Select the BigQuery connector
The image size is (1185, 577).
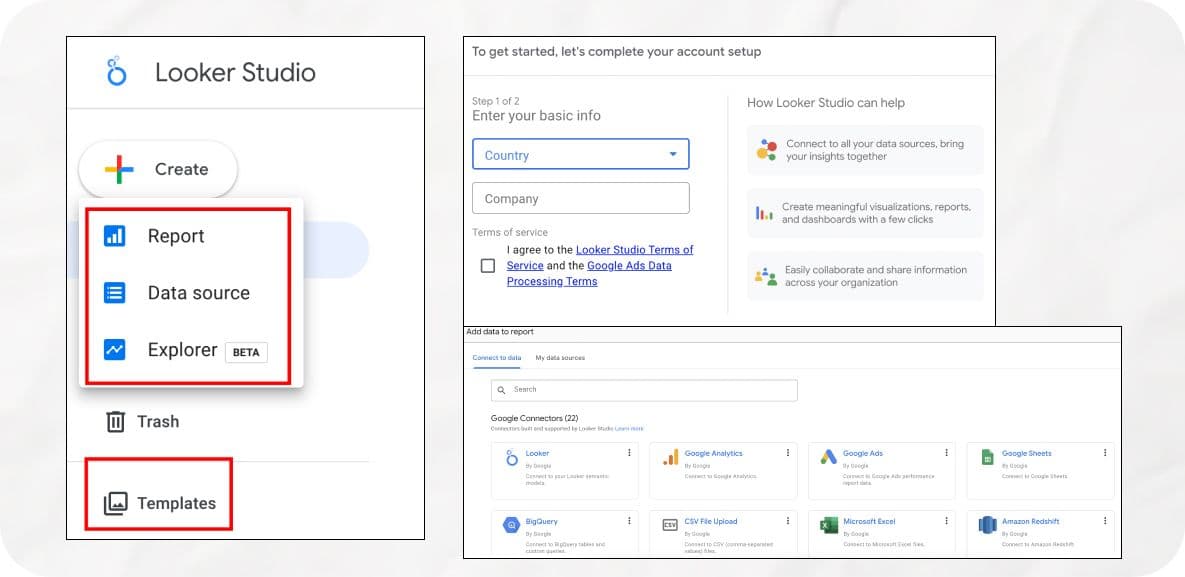[x=565, y=534]
